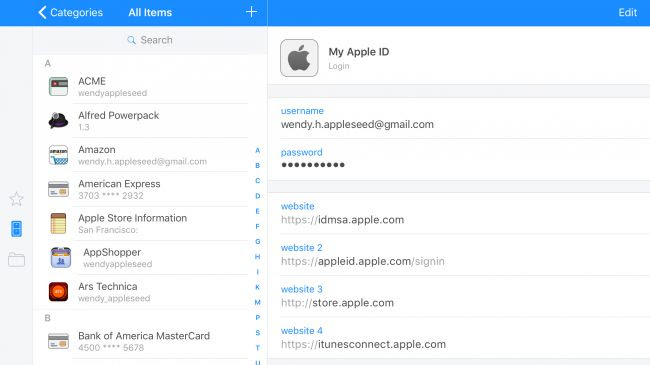Tap the My Apple ID title
Viewport: 650px width, 365px height.
[359, 52]
